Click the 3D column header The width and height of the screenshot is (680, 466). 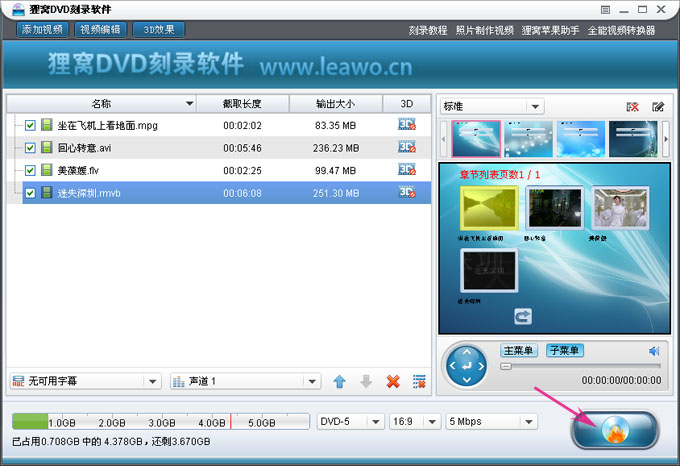pos(407,104)
